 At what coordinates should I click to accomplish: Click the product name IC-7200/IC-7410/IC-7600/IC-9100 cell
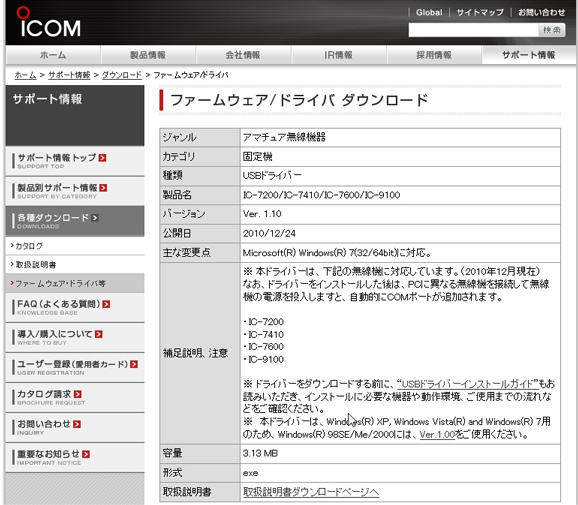pos(400,195)
